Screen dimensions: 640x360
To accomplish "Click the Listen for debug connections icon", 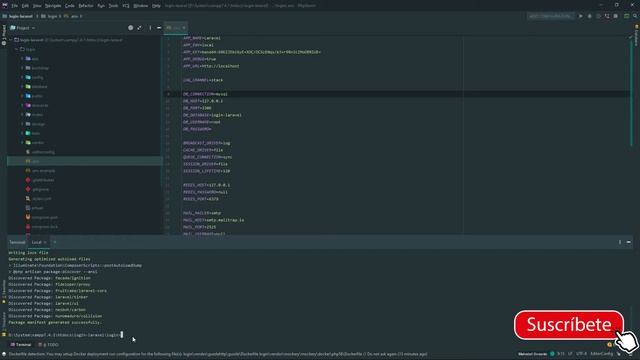I will point(607,16).
